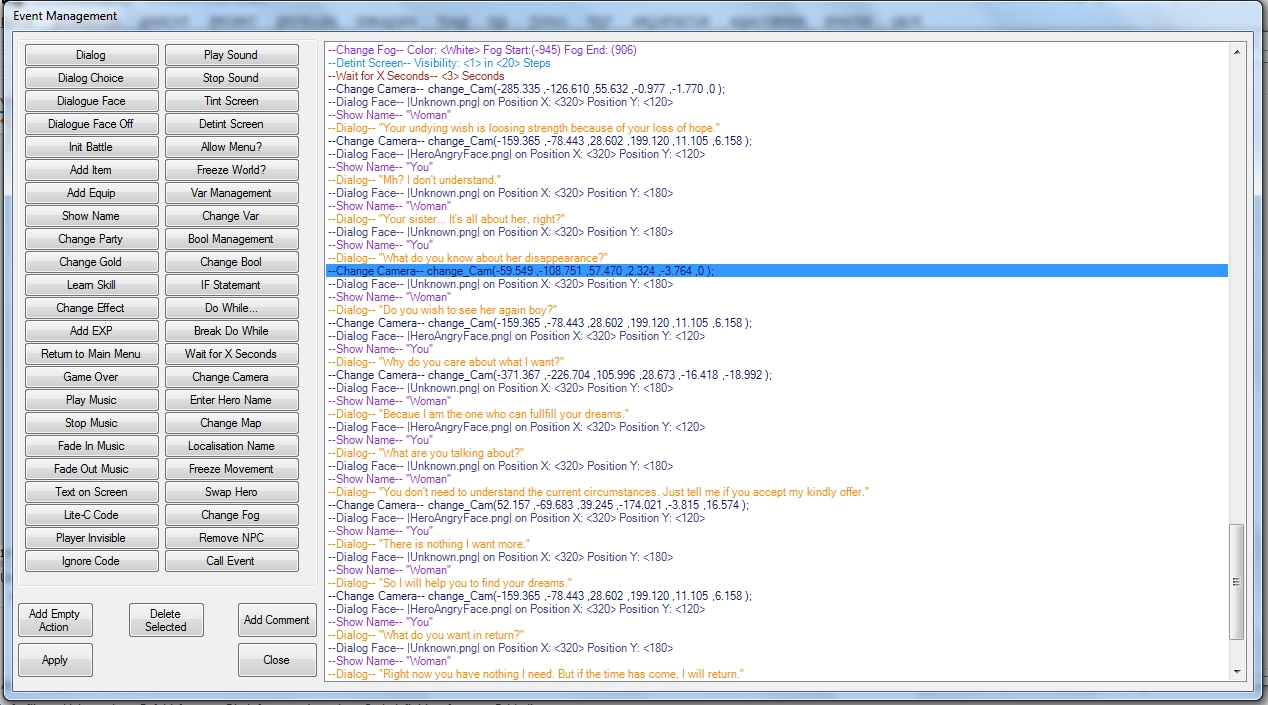Viewport: 1268px width, 705px height.
Task: Click the Change Camera button
Action: click(x=231, y=377)
